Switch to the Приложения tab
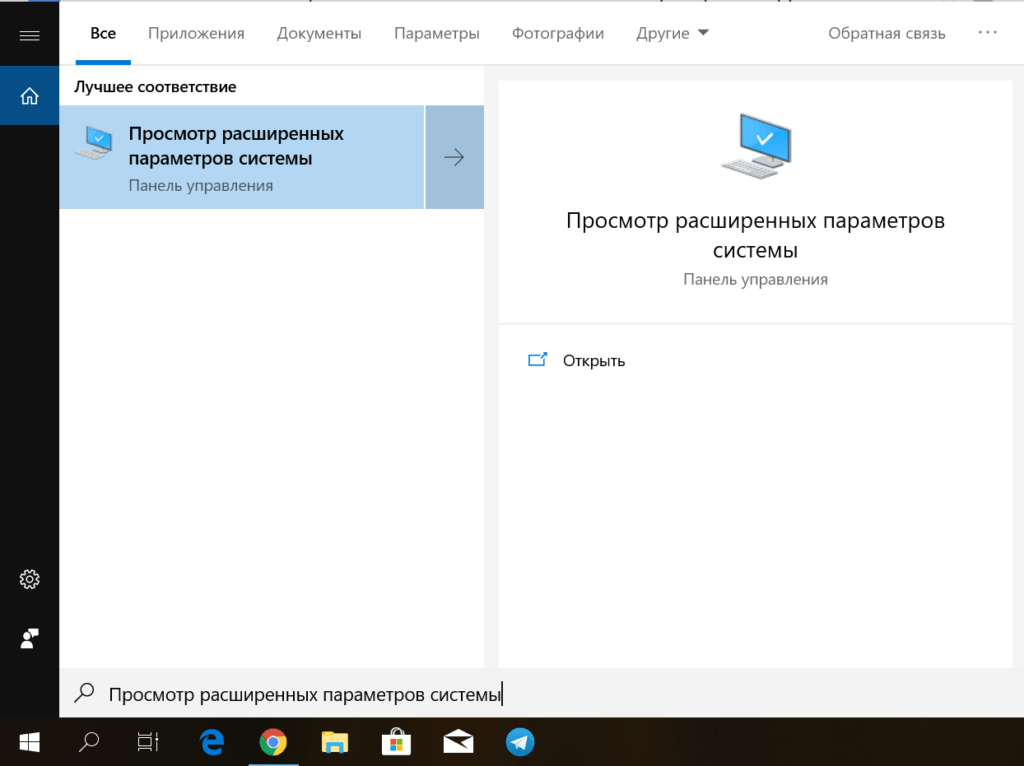The width and height of the screenshot is (1024, 766). coord(196,33)
